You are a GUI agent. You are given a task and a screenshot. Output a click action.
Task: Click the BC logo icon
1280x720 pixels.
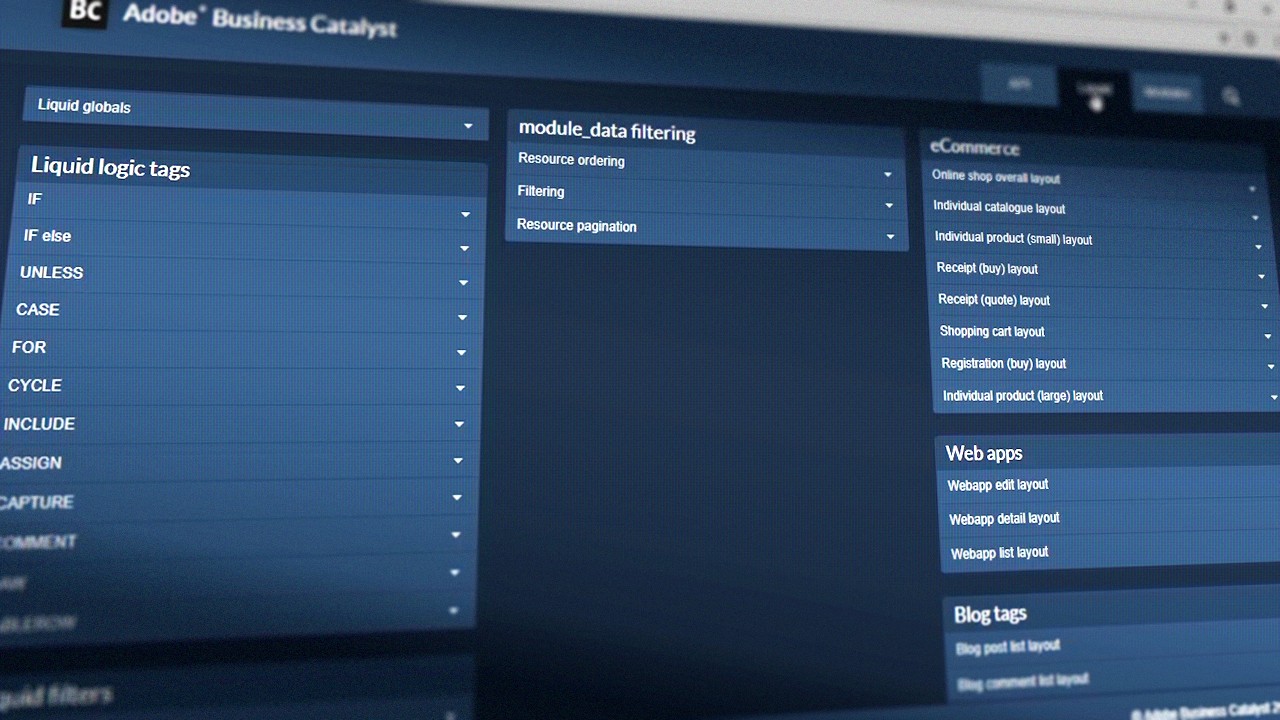(x=86, y=11)
